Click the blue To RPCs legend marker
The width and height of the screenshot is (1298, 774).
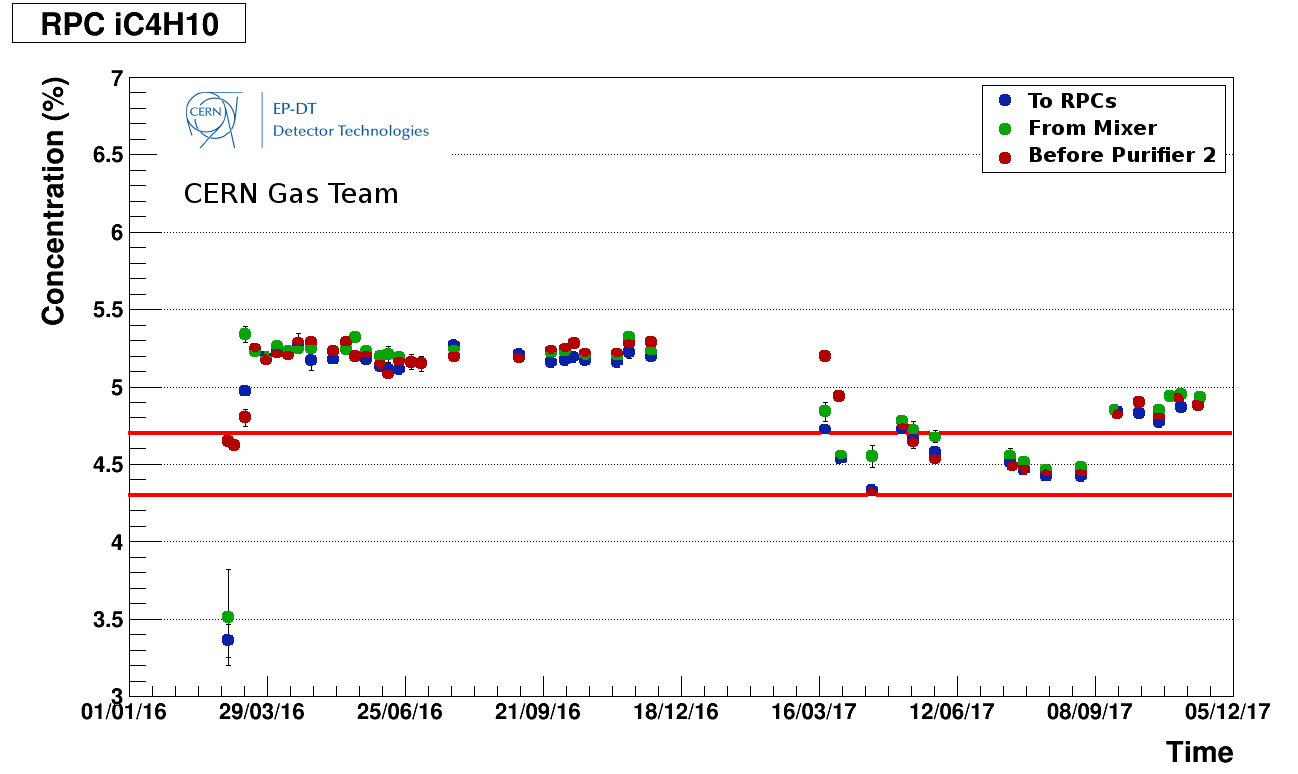click(1006, 100)
